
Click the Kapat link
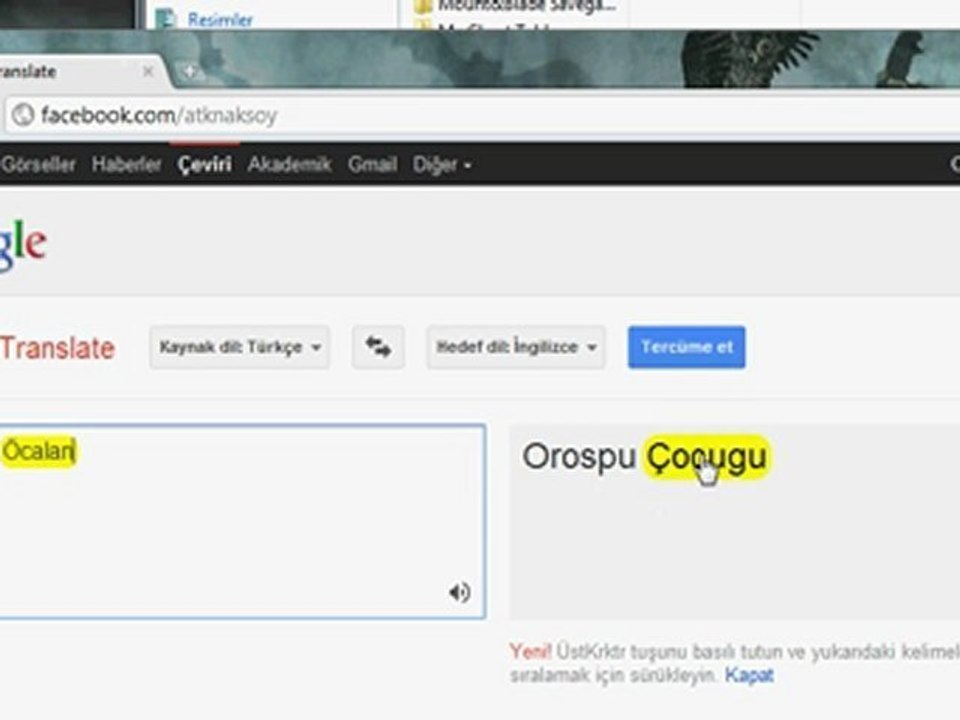[749, 675]
